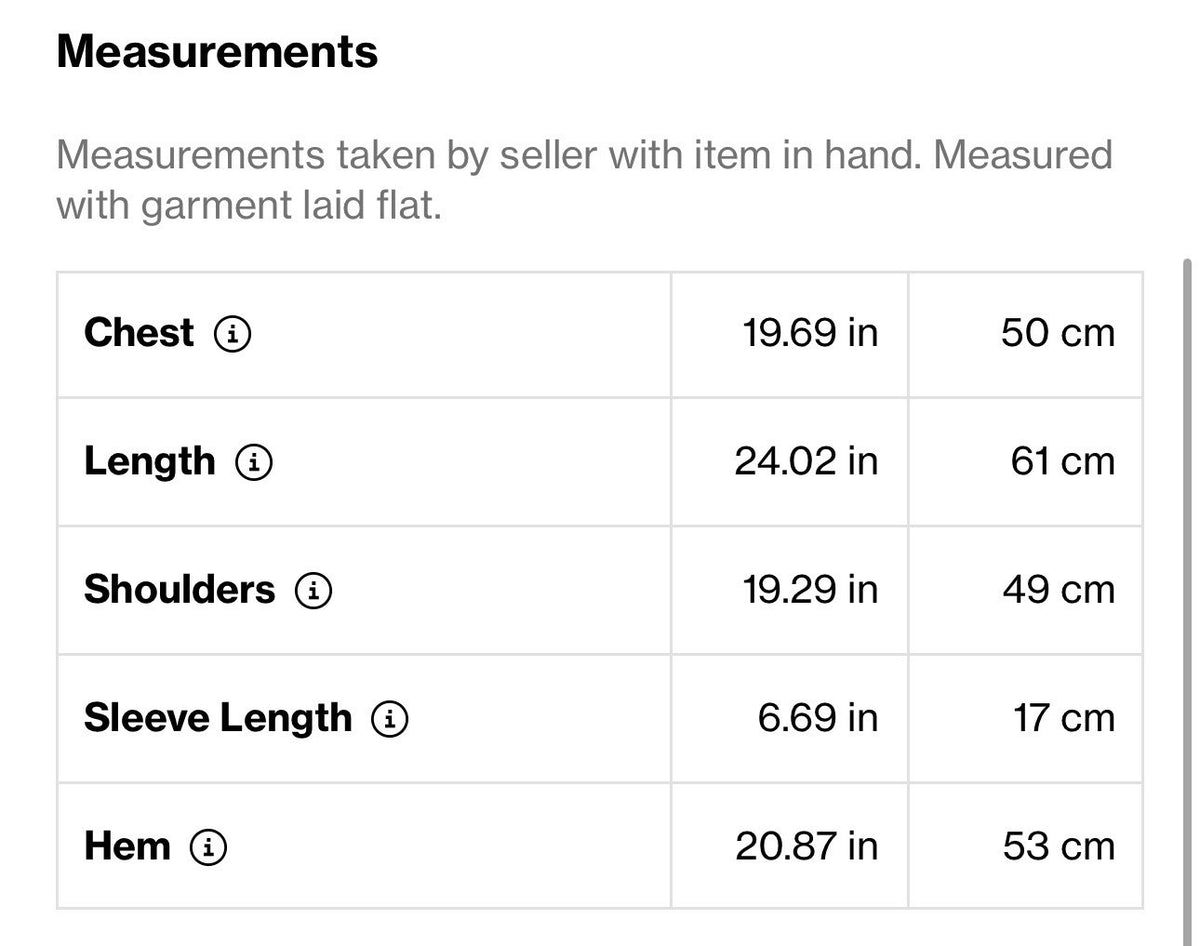
Task: Click the Measurements heading
Action: pyautogui.click(x=217, y=51)
